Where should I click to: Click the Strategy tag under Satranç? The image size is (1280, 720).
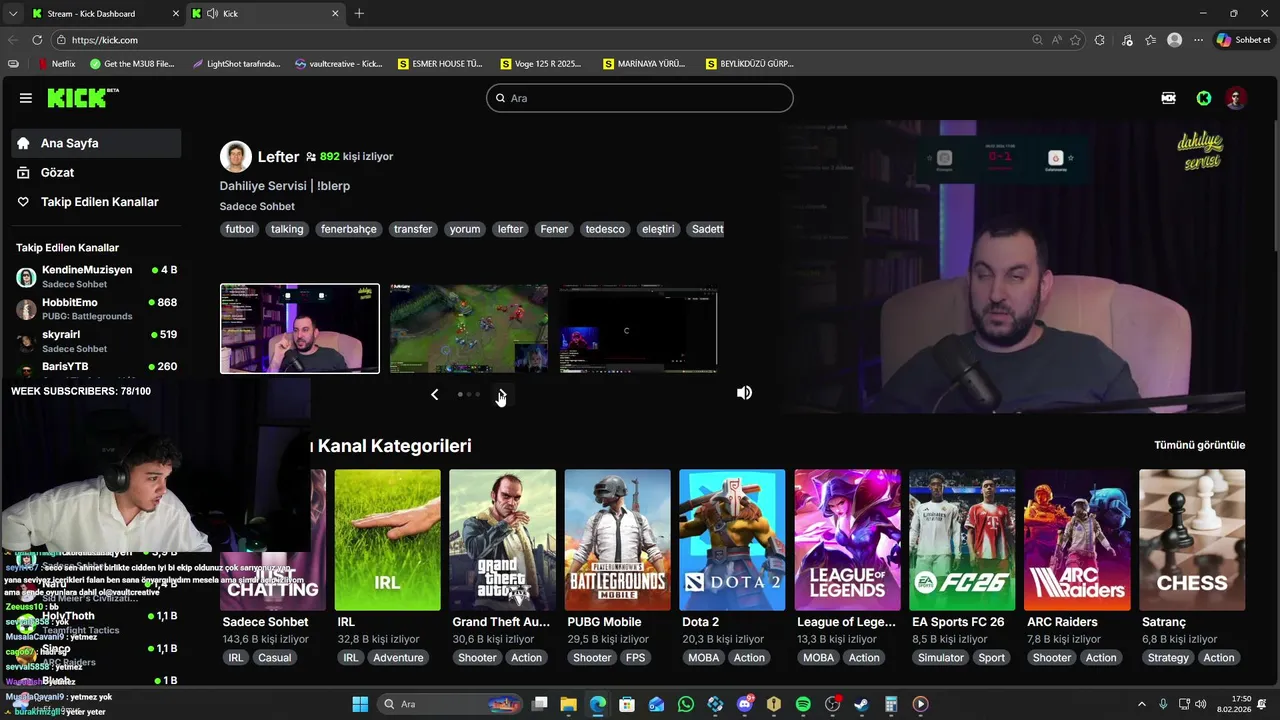pos(1168,658)
